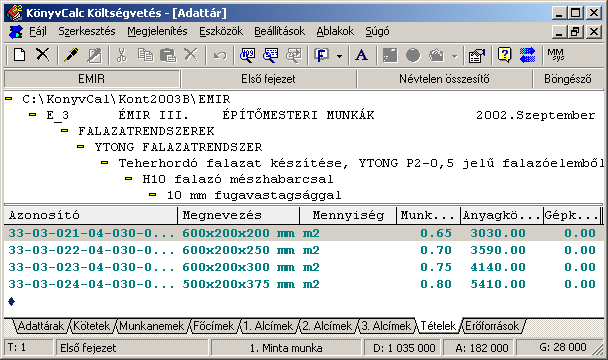This screenshot has height=360, width=608.
Task: Click the Azonosító column header
Action: pyautogui.click(x=91, y=215)
